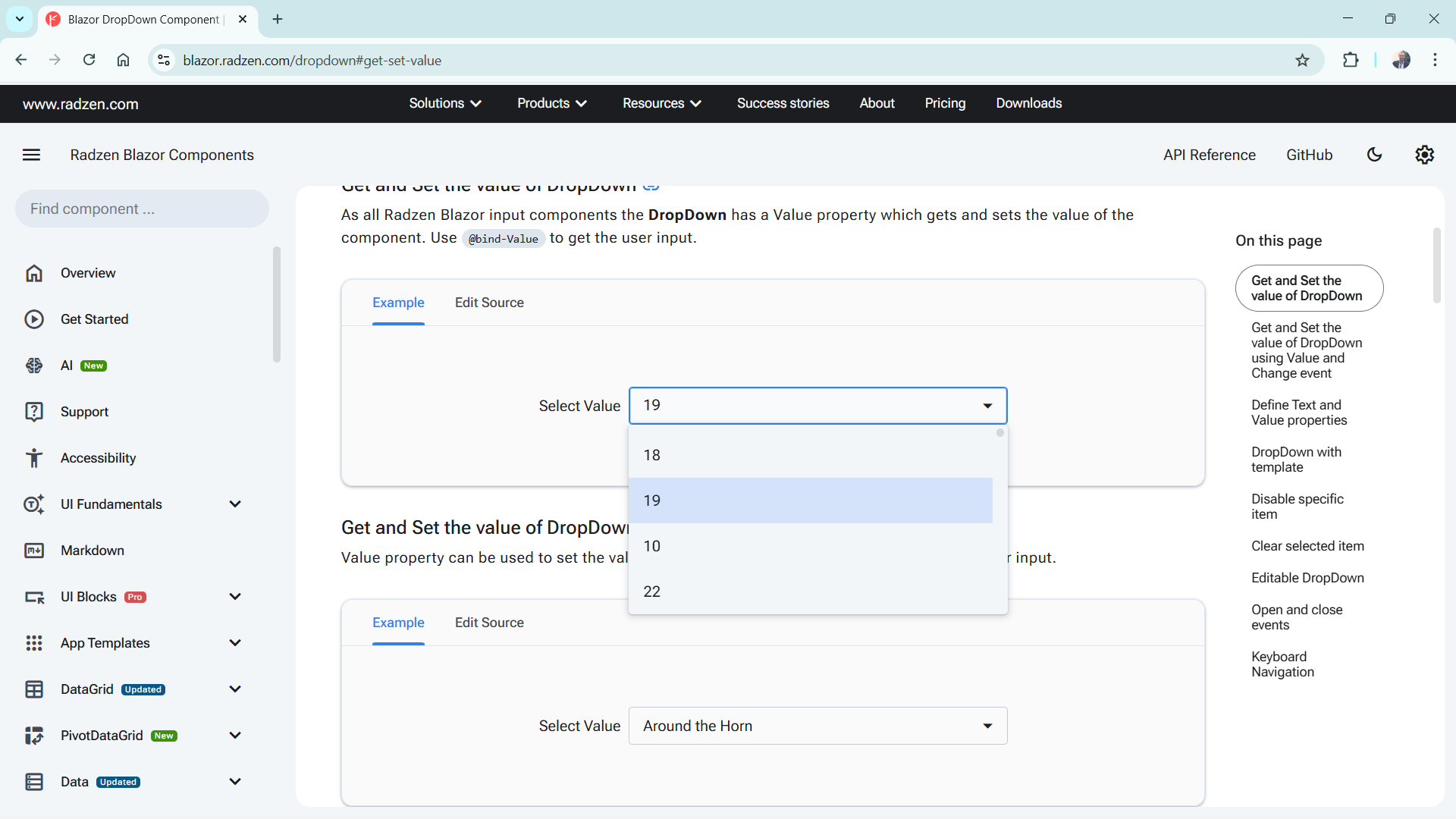The height and width of the screenshot is (819, 1456).
Task: Click the PivotDataGrid sidebar icon
Action: [x=34, y=736]
